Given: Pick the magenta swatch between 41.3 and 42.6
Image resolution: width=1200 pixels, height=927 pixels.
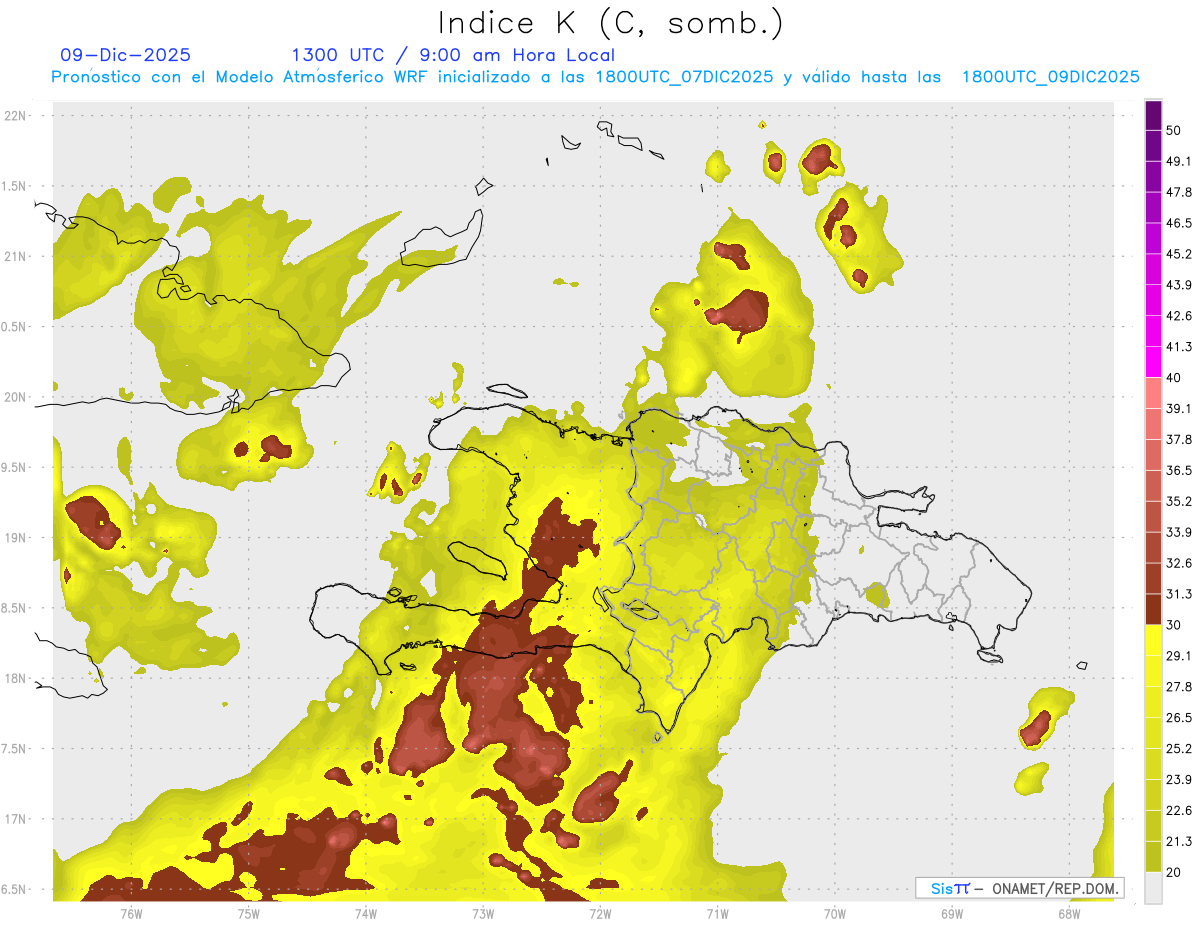Looking at the screenshot, I should (x=1153, y=331).
